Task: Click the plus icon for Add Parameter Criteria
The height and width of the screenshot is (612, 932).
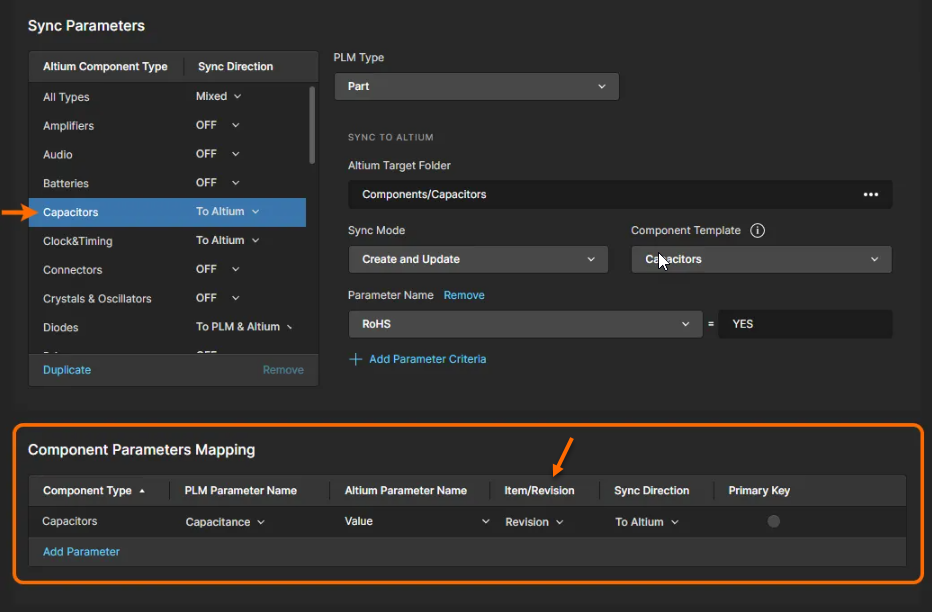Action: tap(355, 359)
